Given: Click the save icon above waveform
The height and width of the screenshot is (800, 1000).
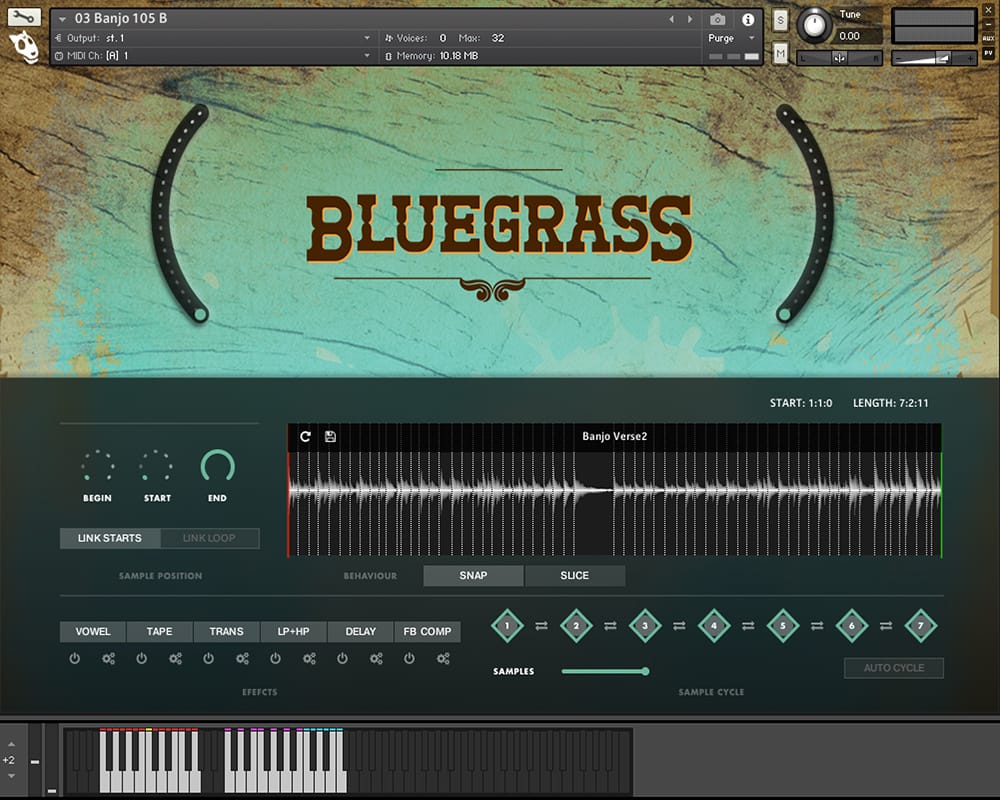Looking at the screenshot, I should (330, 437).
